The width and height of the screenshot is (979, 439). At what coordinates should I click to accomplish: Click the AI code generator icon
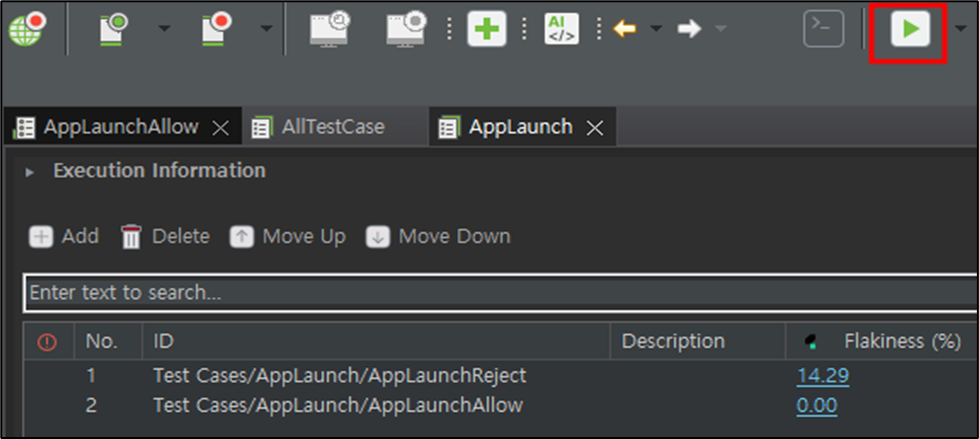coord(561,29)
